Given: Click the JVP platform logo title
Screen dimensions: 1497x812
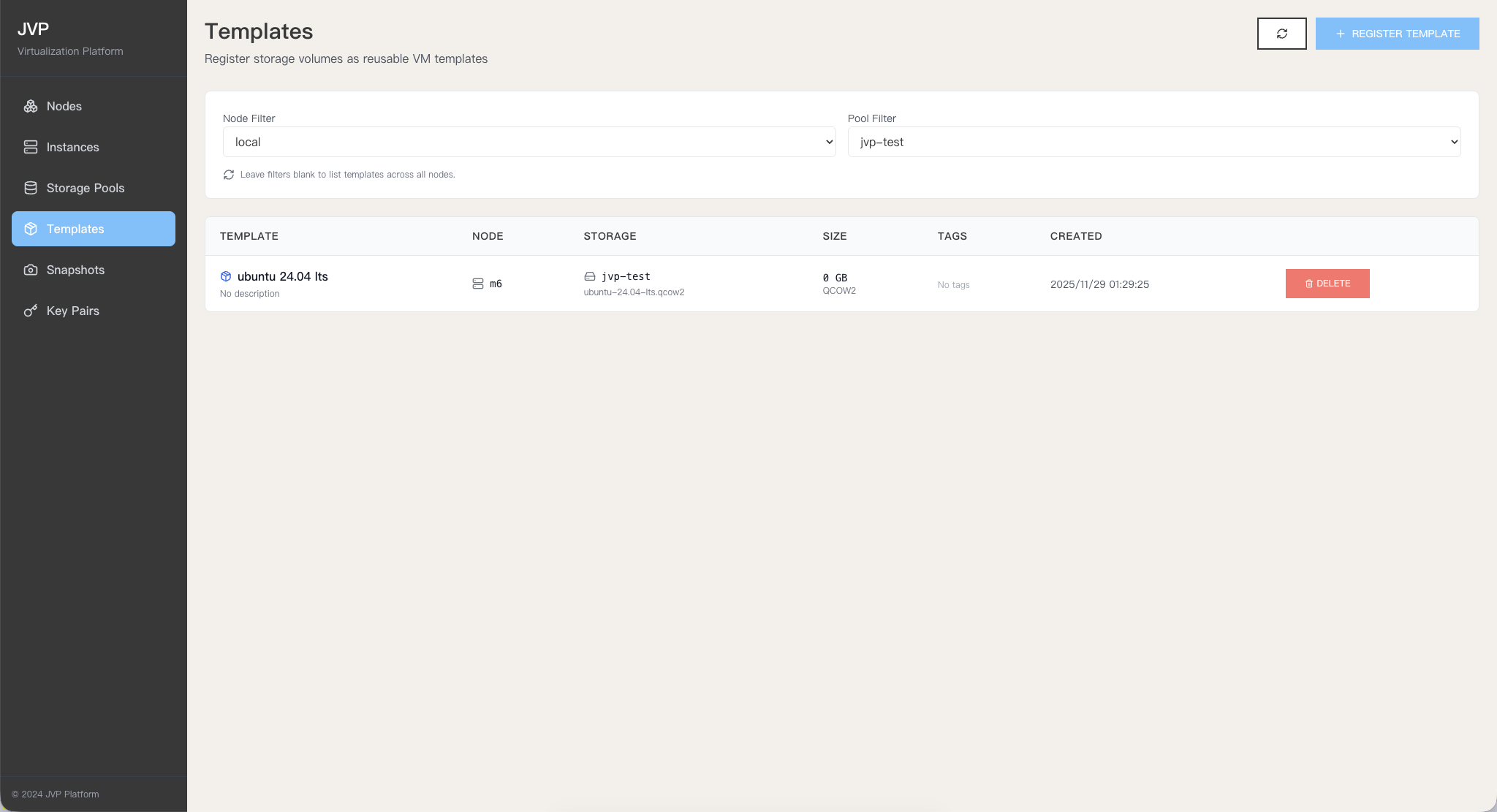Looking at the screenshot, I should pos(34,29).
